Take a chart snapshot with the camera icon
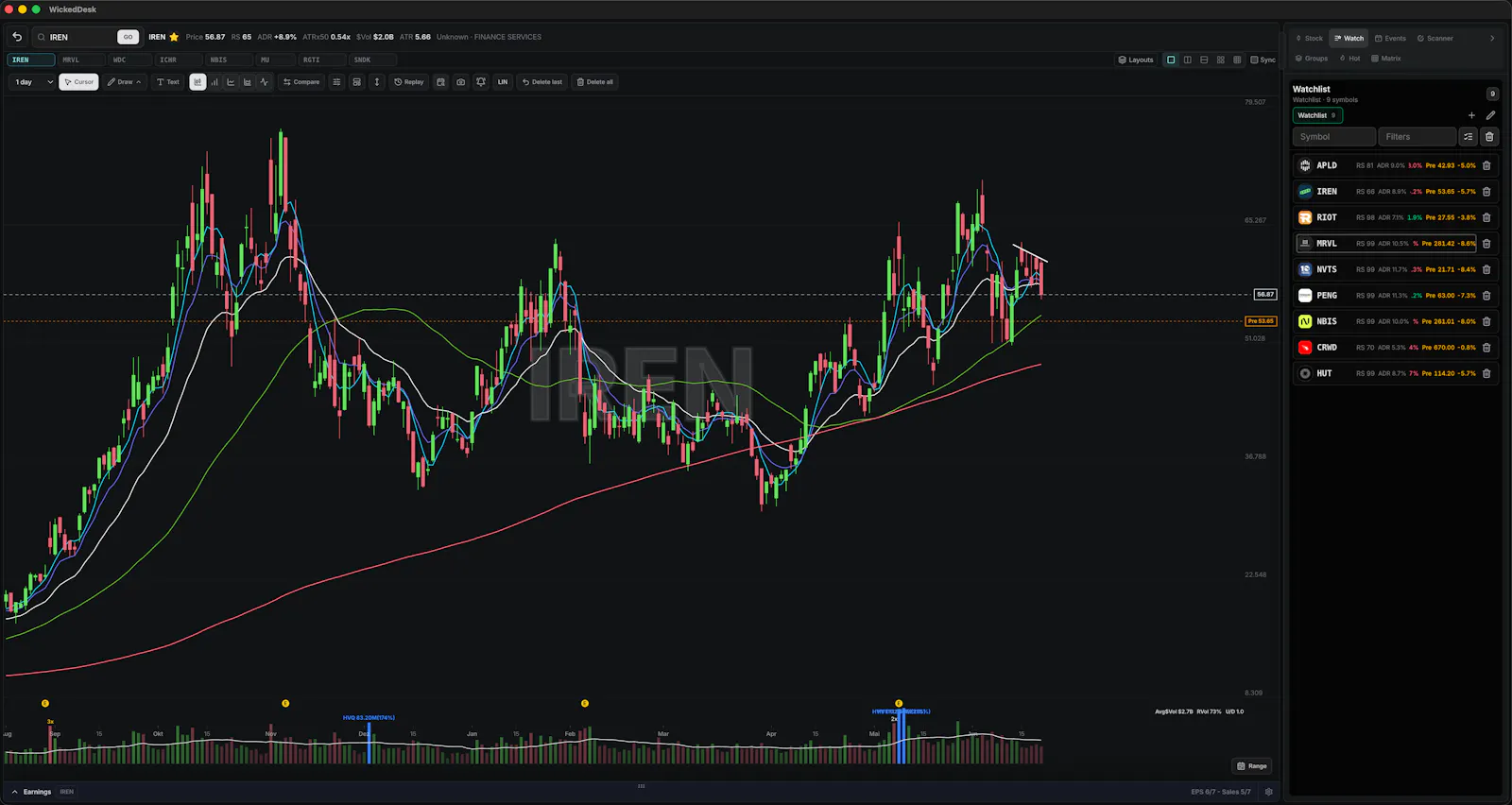 (460, 82)
